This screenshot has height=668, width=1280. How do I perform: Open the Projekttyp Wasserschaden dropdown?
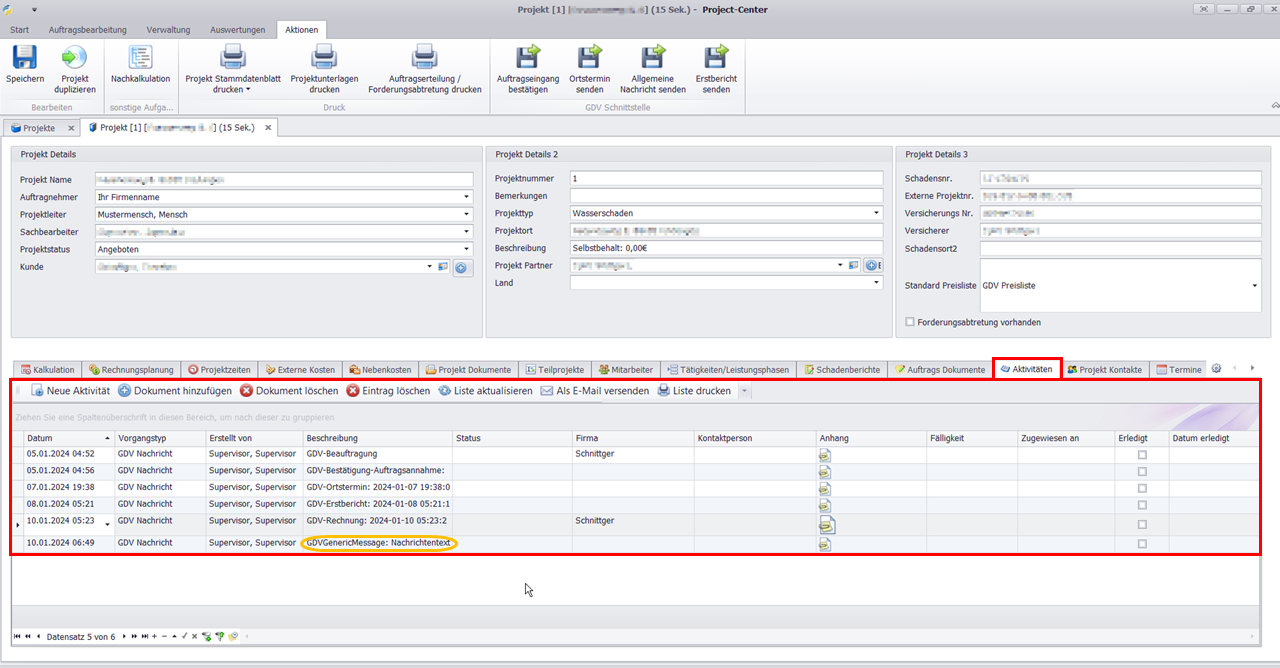click(x=877, y=213)
